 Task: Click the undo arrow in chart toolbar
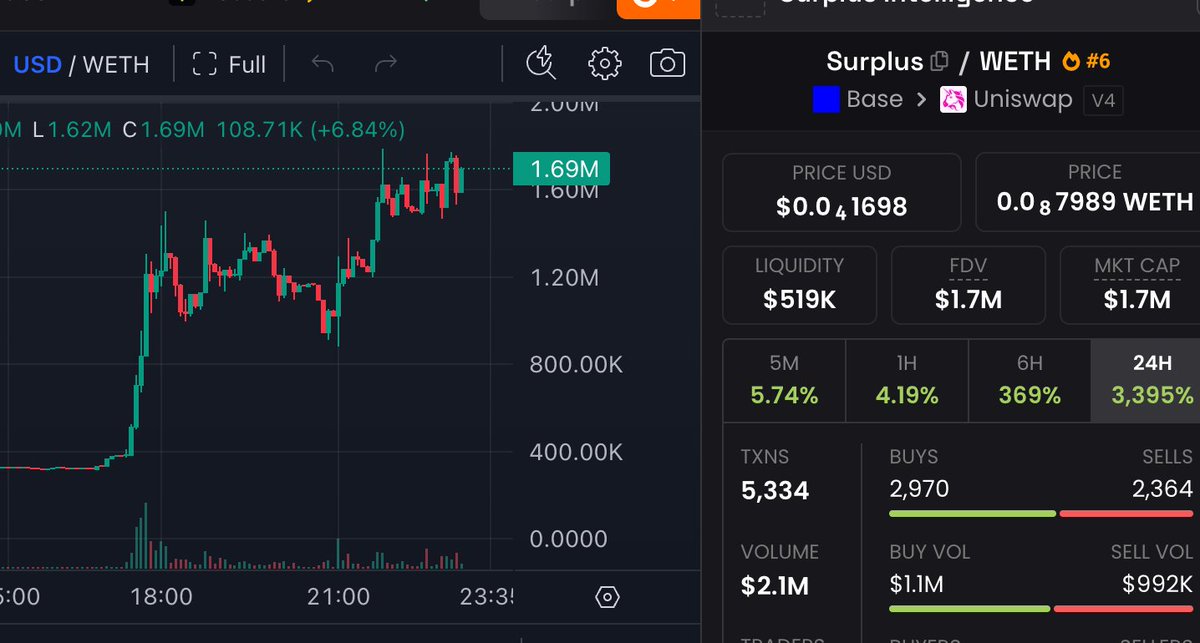pyautogui.click(x=323, y=65)
